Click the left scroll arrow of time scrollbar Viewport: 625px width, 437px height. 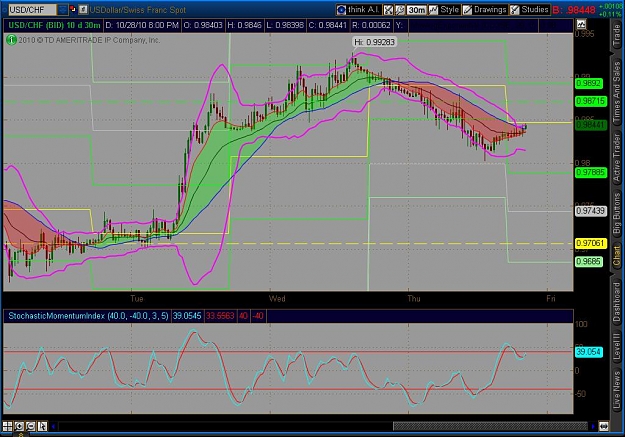click(53, 426)
